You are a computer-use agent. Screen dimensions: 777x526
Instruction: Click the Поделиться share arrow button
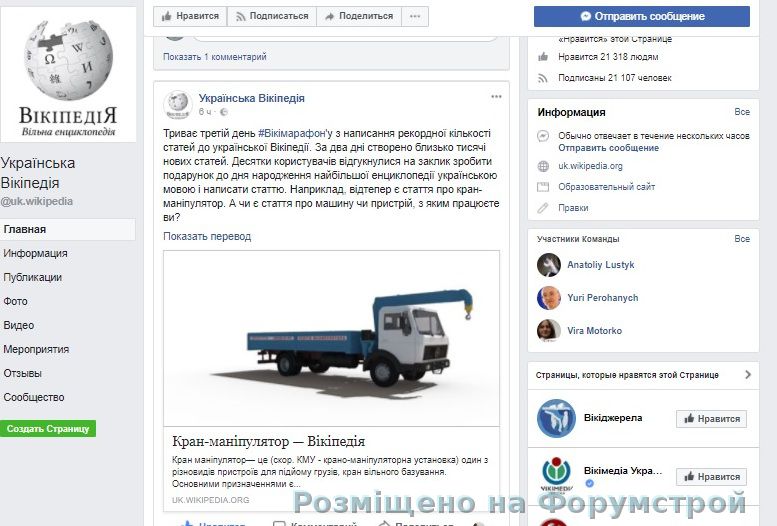tap(359, 16)
